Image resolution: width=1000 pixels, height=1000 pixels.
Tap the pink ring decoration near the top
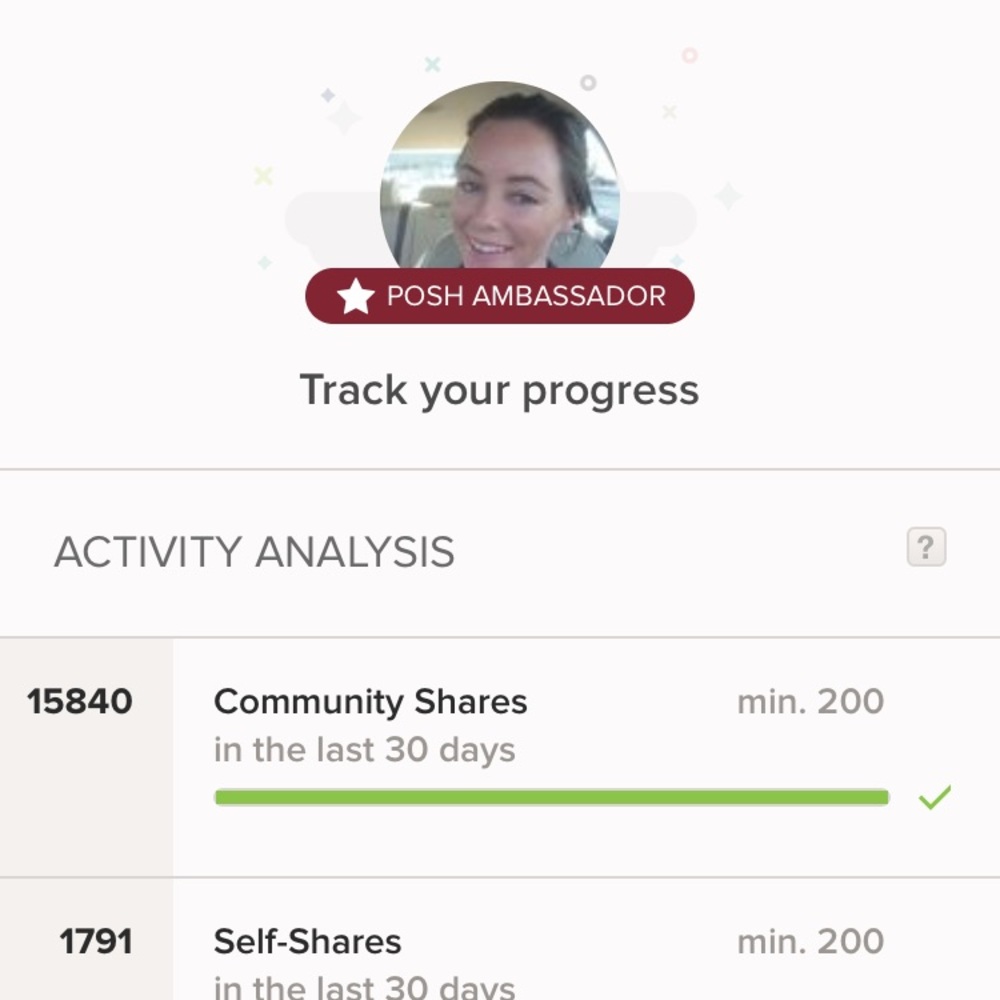pos(689,55)
